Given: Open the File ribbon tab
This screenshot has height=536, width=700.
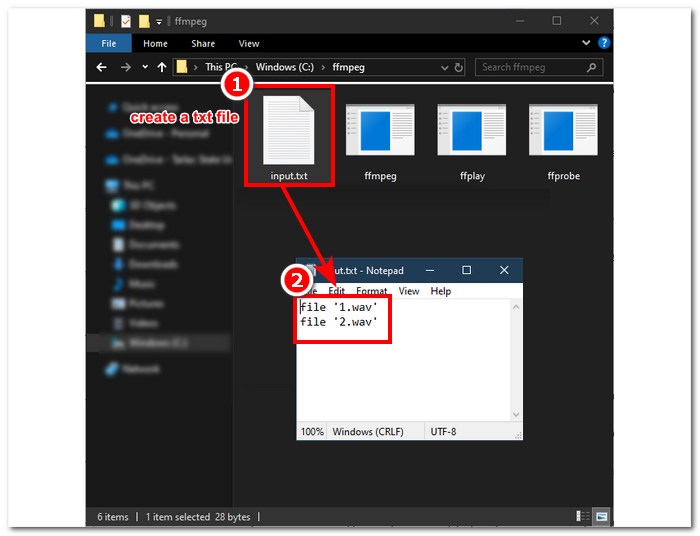Looking at the screenshot, I should 108,43.
